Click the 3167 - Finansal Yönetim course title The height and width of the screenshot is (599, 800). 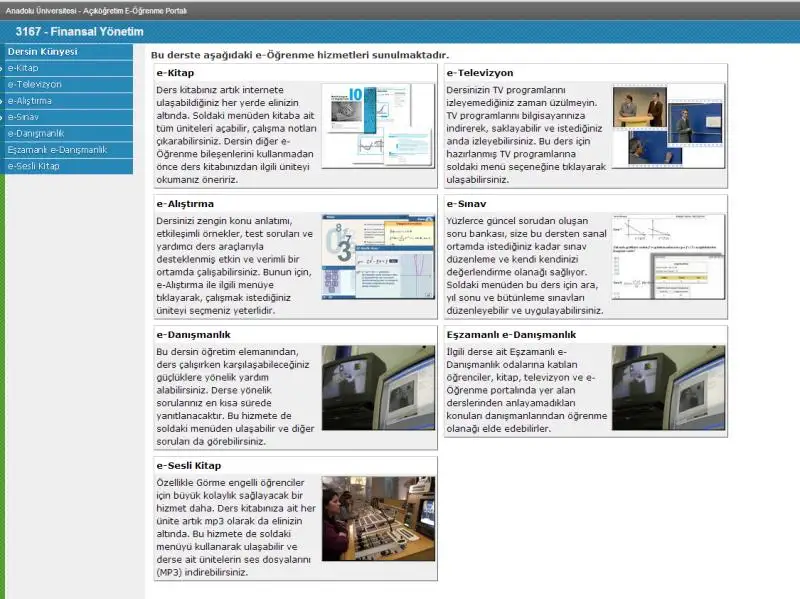coord(80,32)
